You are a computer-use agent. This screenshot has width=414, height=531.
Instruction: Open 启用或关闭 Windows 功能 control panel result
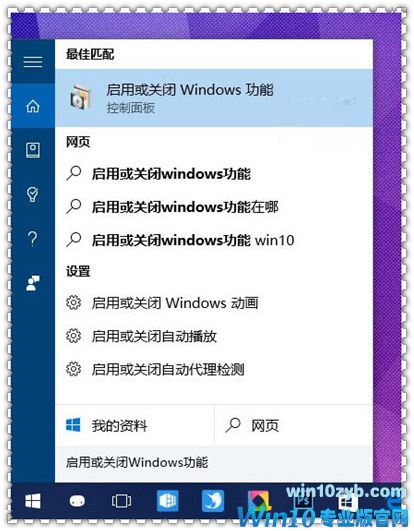[214, 98]
